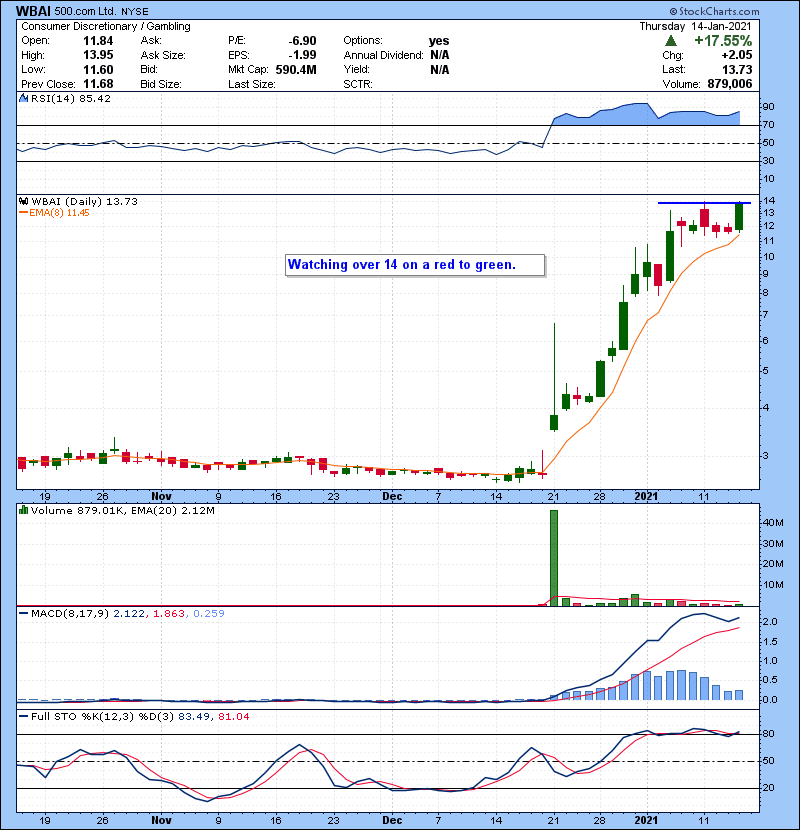Click the 'Nov' label under price chart
This screenshot has width=800, height=830.
tap(161, 497)
